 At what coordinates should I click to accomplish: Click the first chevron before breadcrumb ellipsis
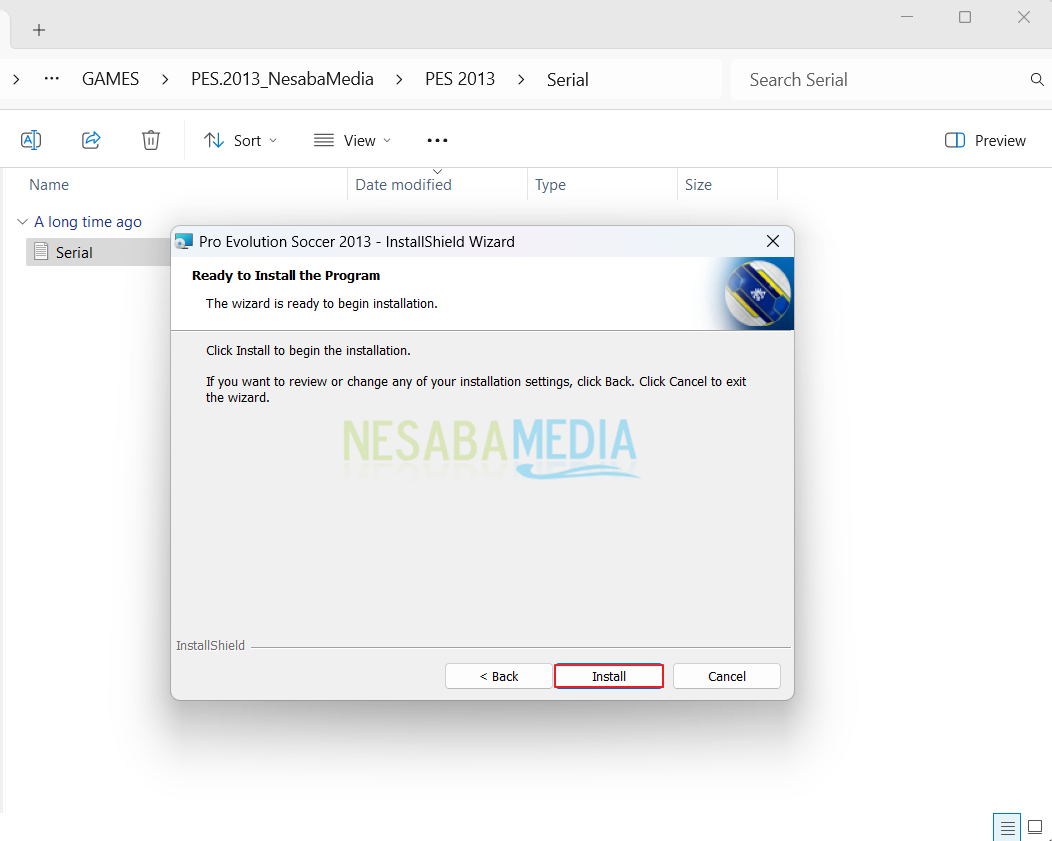pos(17,79)
